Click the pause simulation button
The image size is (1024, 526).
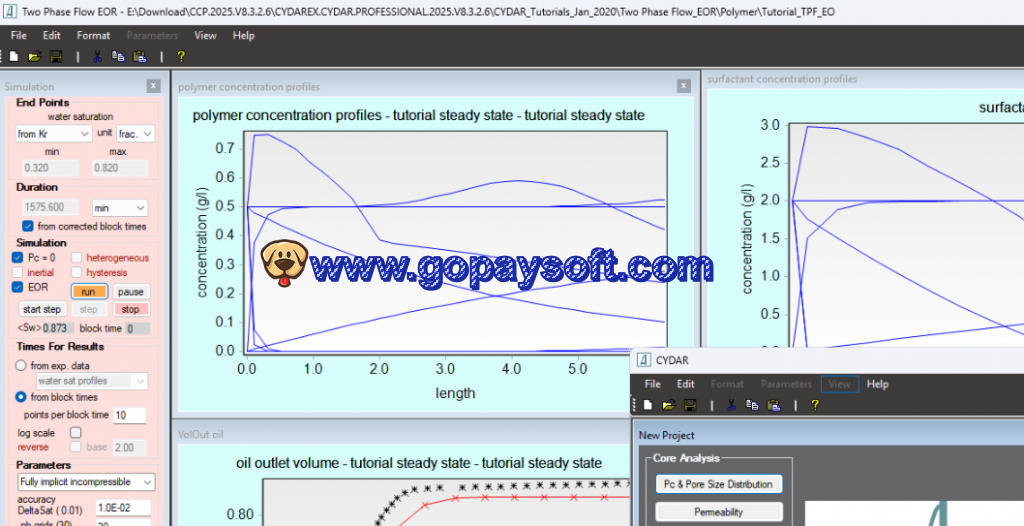coord(131,292)
